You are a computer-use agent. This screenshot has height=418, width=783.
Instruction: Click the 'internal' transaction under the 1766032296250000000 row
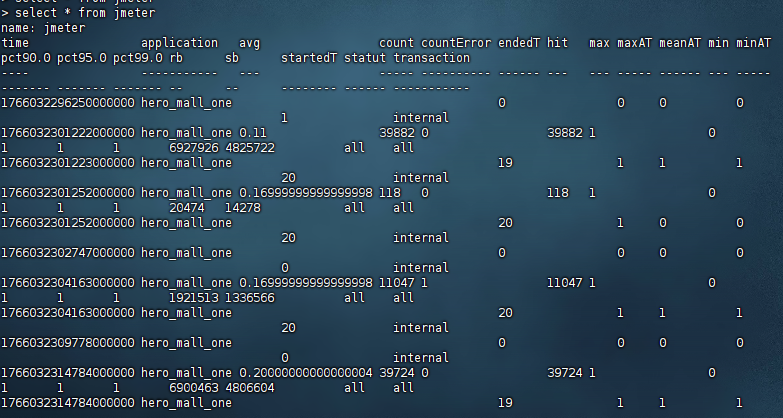click(x=420, y=118)
